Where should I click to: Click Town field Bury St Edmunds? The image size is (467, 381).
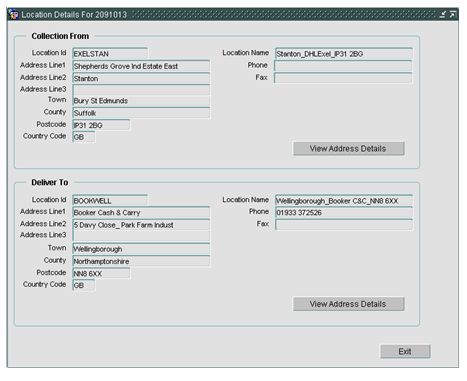tap(141, 101)
